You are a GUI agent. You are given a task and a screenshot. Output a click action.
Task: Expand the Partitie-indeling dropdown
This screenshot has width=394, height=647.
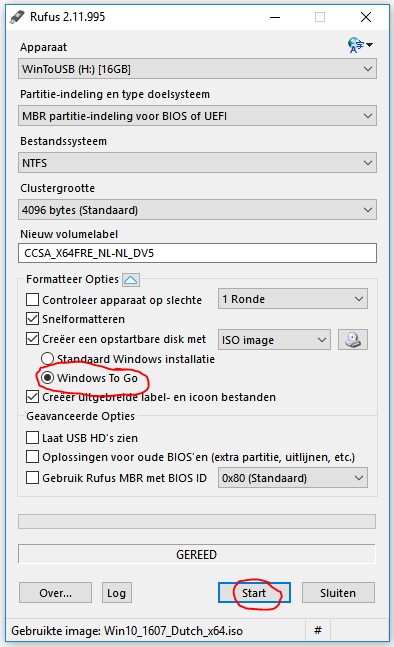[197, 116]
